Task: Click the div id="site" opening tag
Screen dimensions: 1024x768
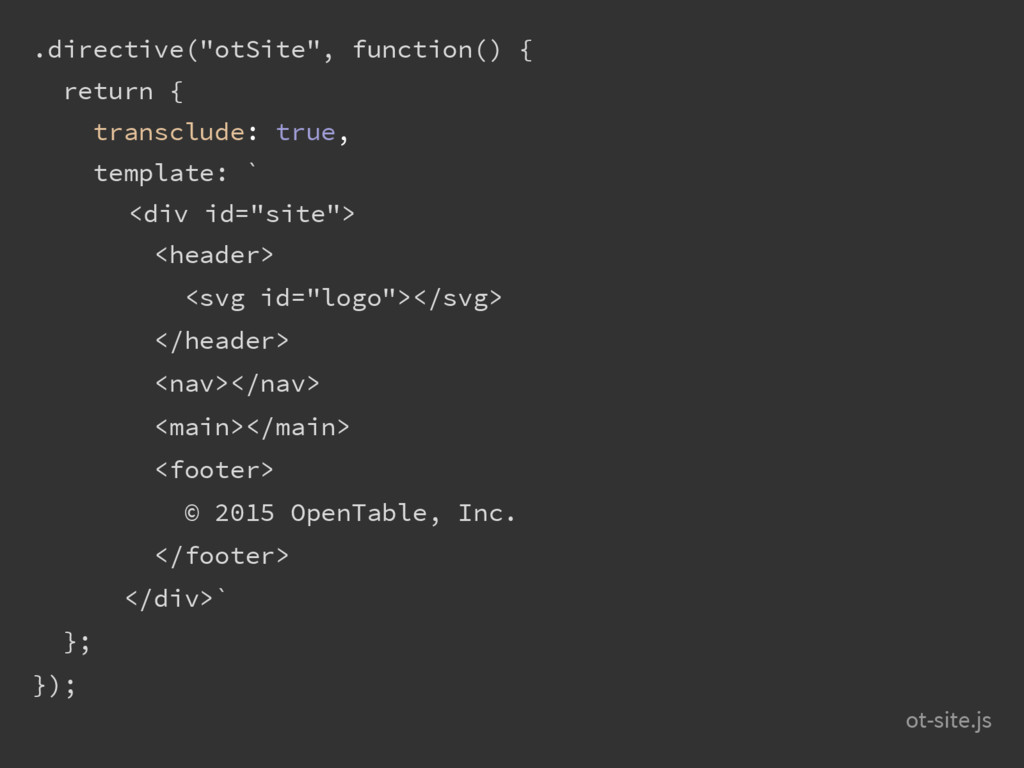Action: click(242, 214)
